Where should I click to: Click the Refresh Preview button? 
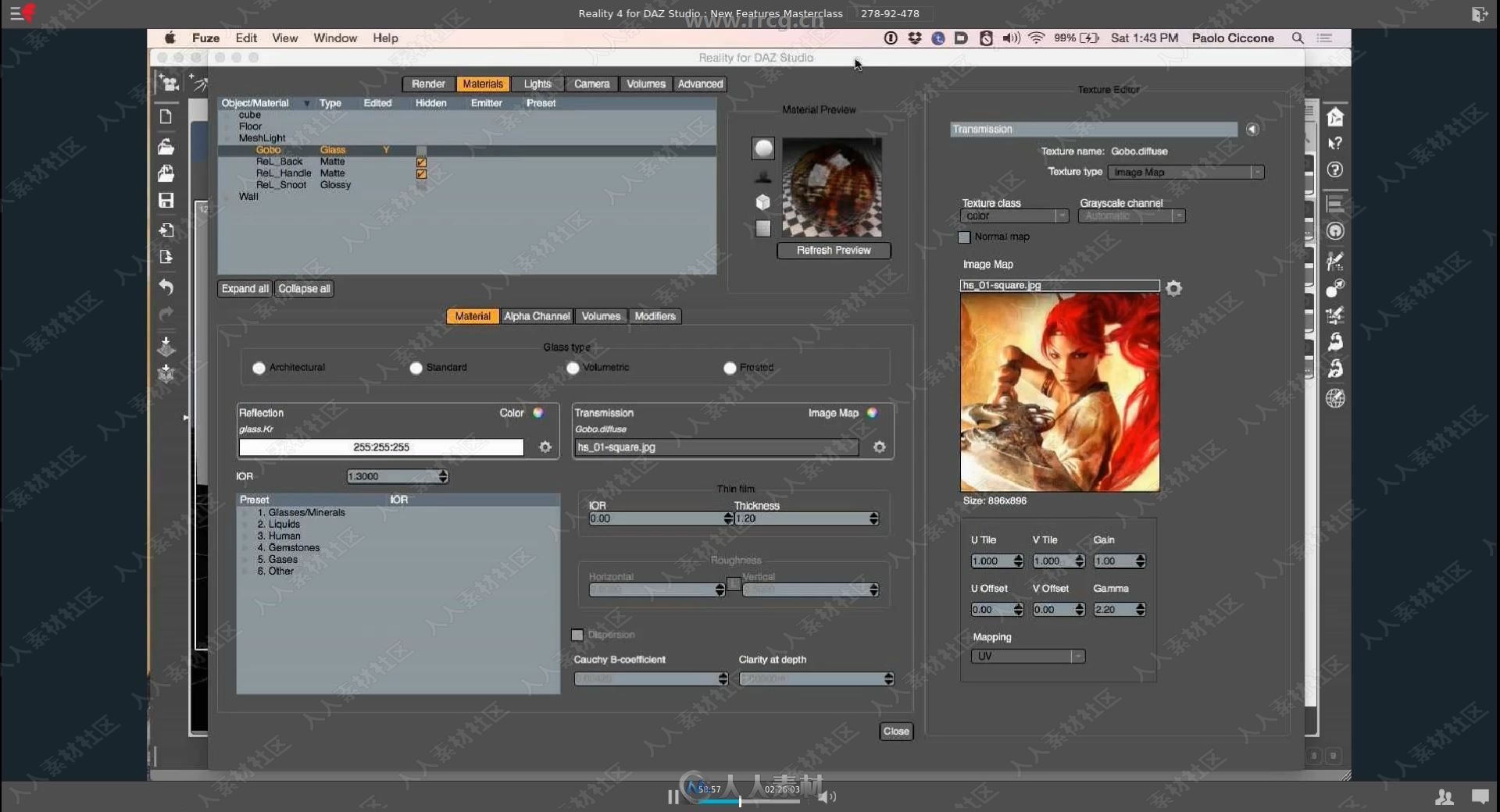point(834,251)
